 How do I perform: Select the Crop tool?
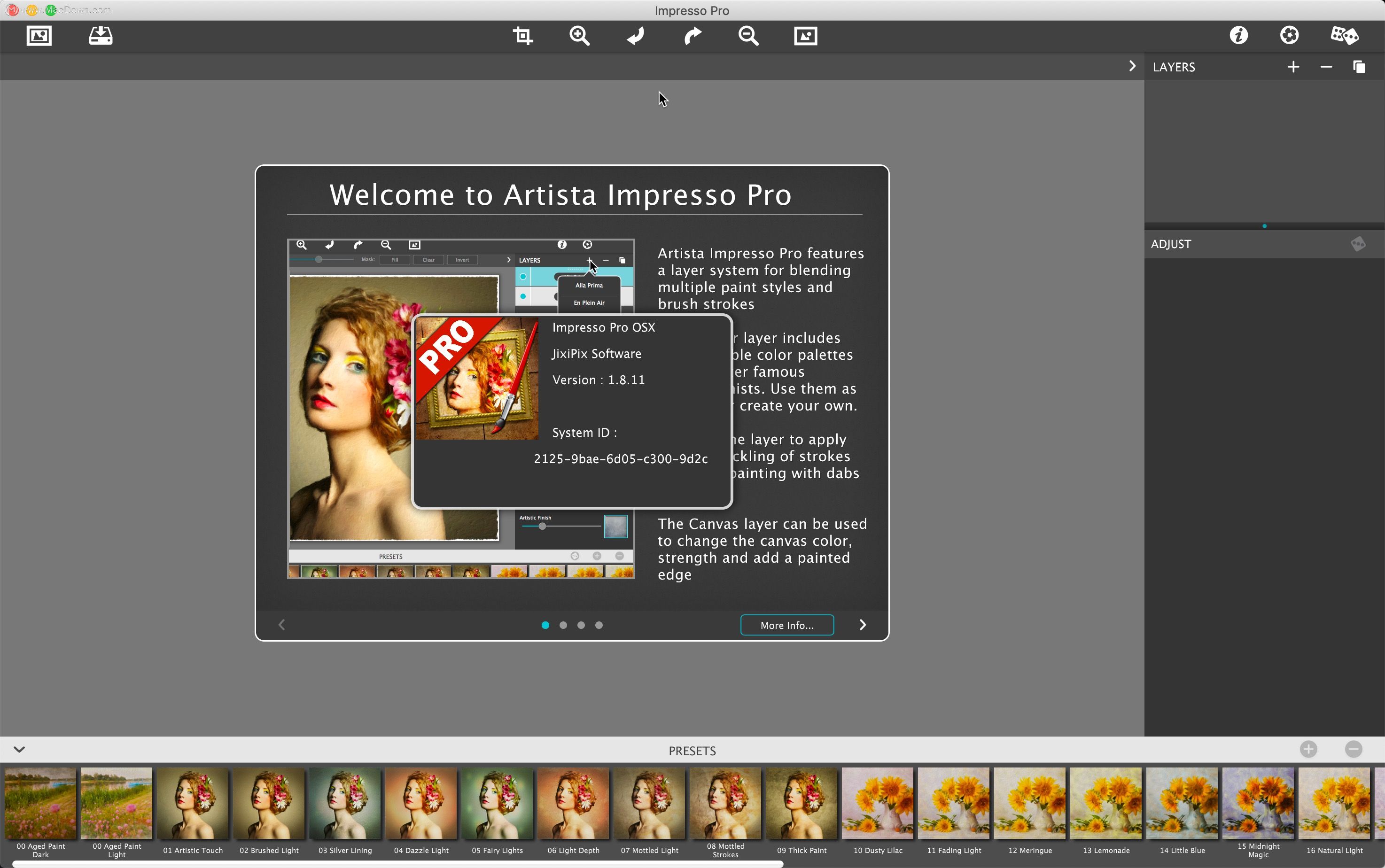[x=522, y=36]
